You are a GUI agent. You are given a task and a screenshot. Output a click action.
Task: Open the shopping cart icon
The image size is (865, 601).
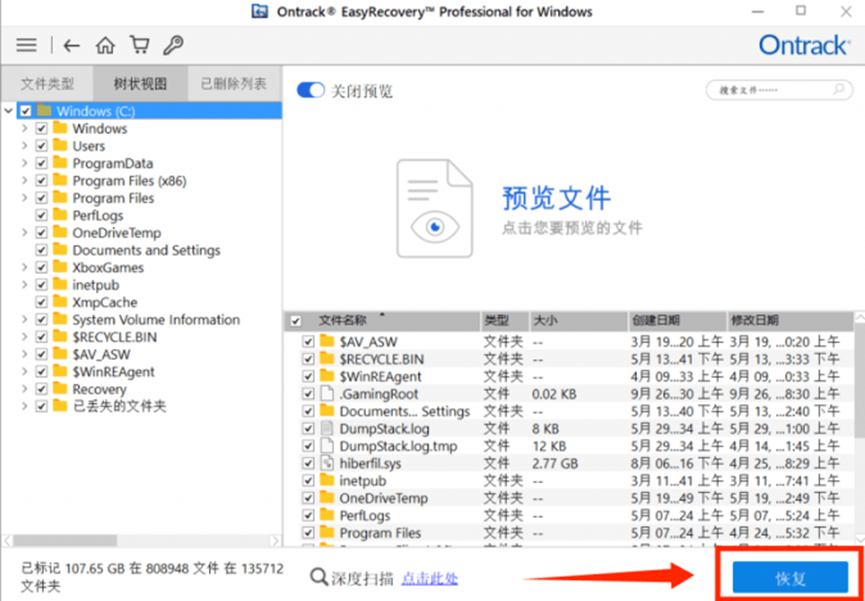click(139, 45)
